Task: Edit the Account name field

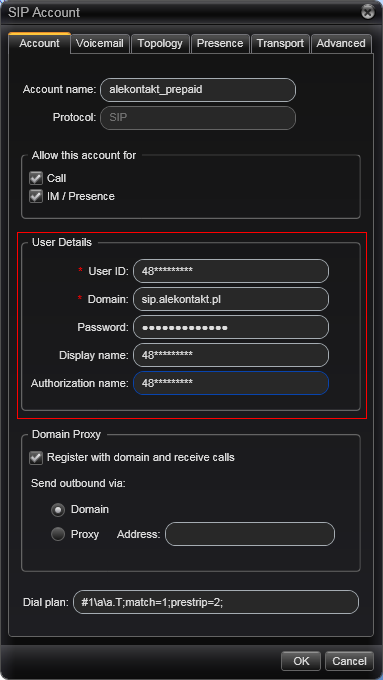Action: click(198, 90)
